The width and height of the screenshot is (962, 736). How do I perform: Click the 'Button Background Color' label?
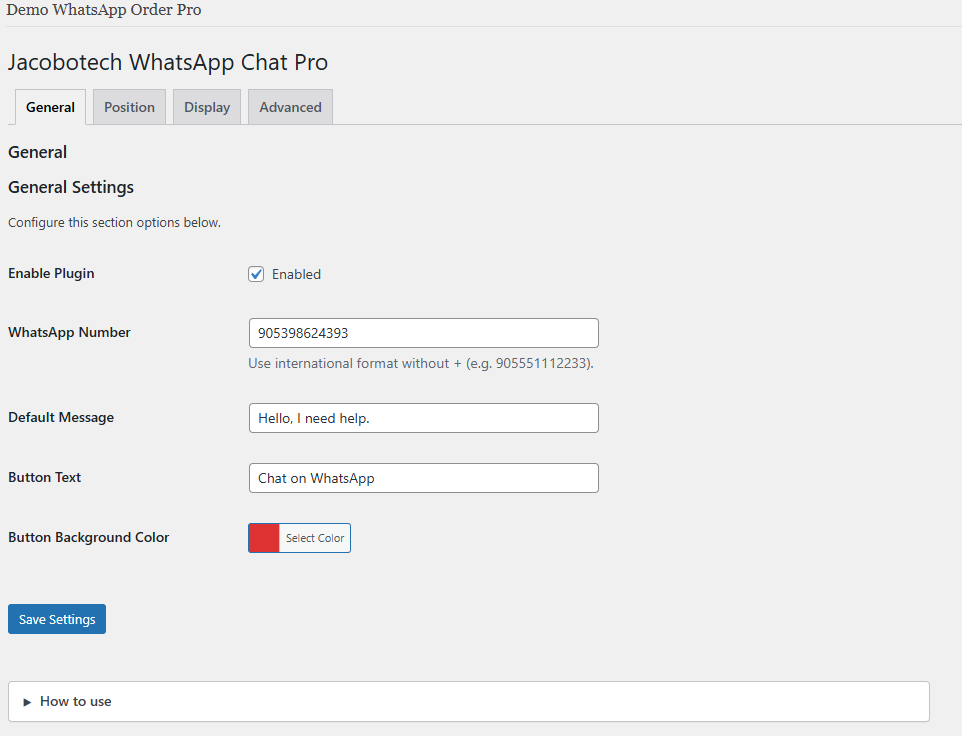pyautogui.click(x=88, y=538)
